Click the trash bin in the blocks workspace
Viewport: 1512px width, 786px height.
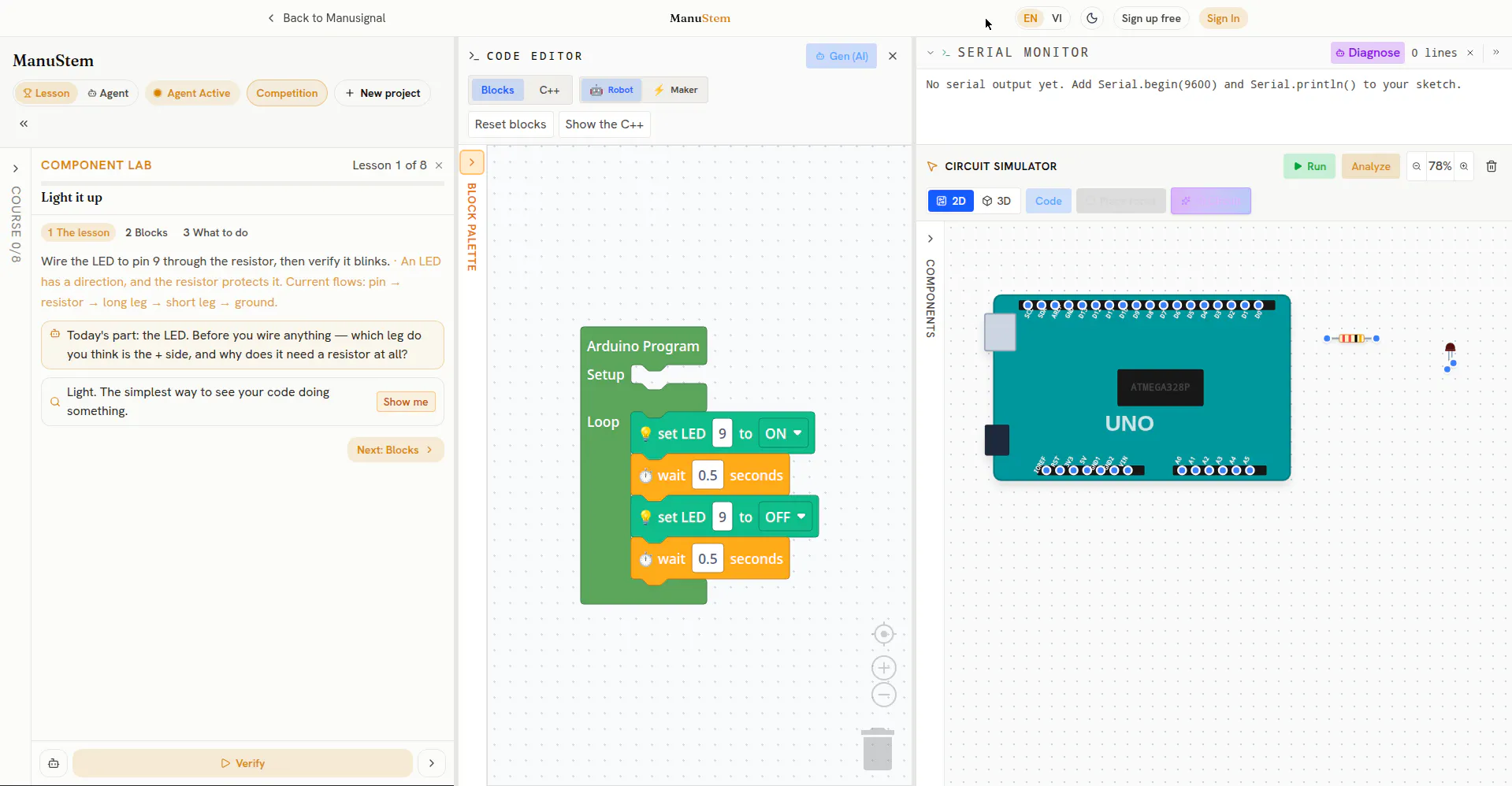click(x=877, y=749)
